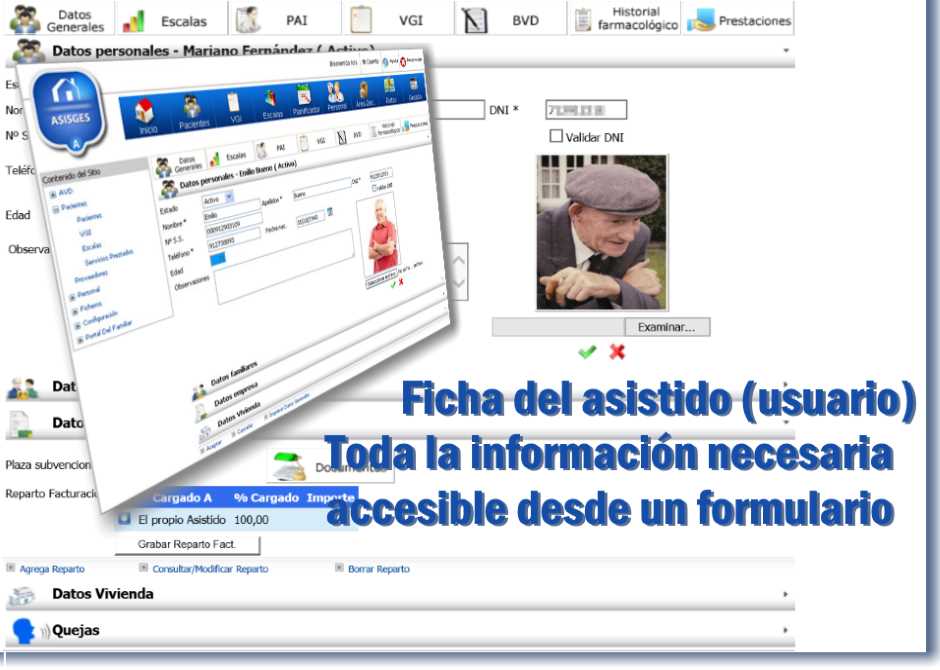Collapse Pacientes tree node in tilted window

tap(56, 209)
